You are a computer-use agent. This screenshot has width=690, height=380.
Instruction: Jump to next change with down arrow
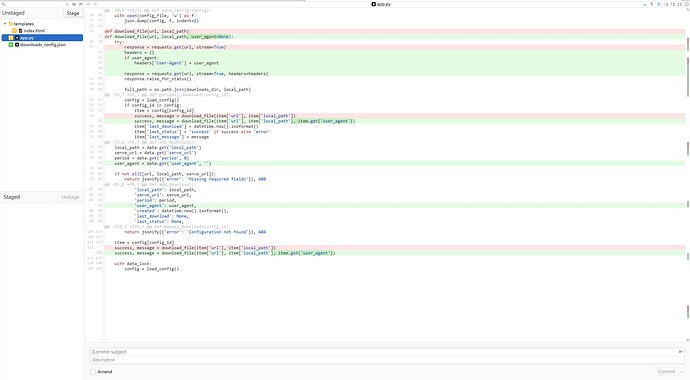coord(95,4)
